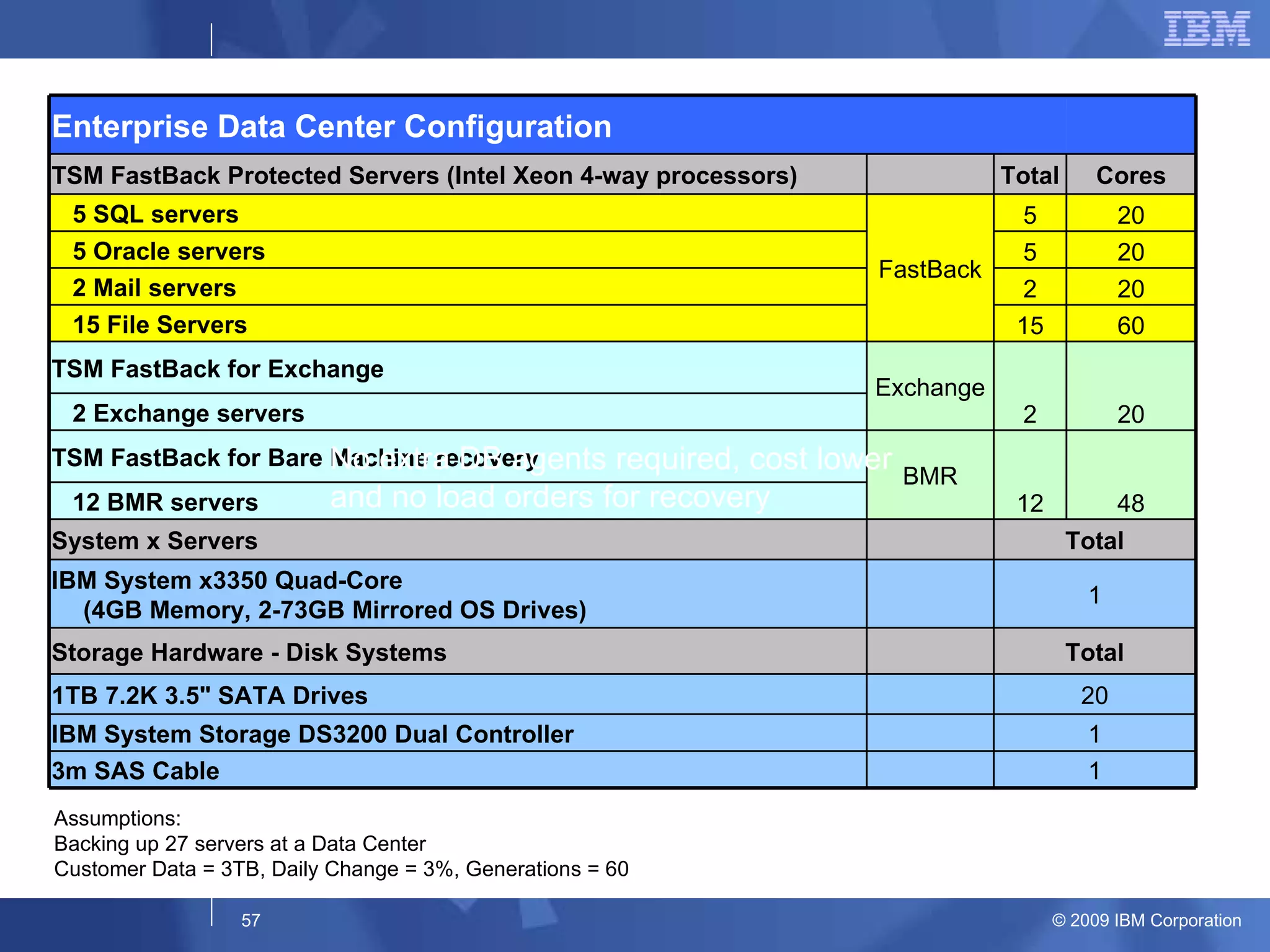Select '(4GB Memory, 2-73GB Mirrored OS Drives)' line
Viewport: 1270px width, 952px height.
[335, 610]
